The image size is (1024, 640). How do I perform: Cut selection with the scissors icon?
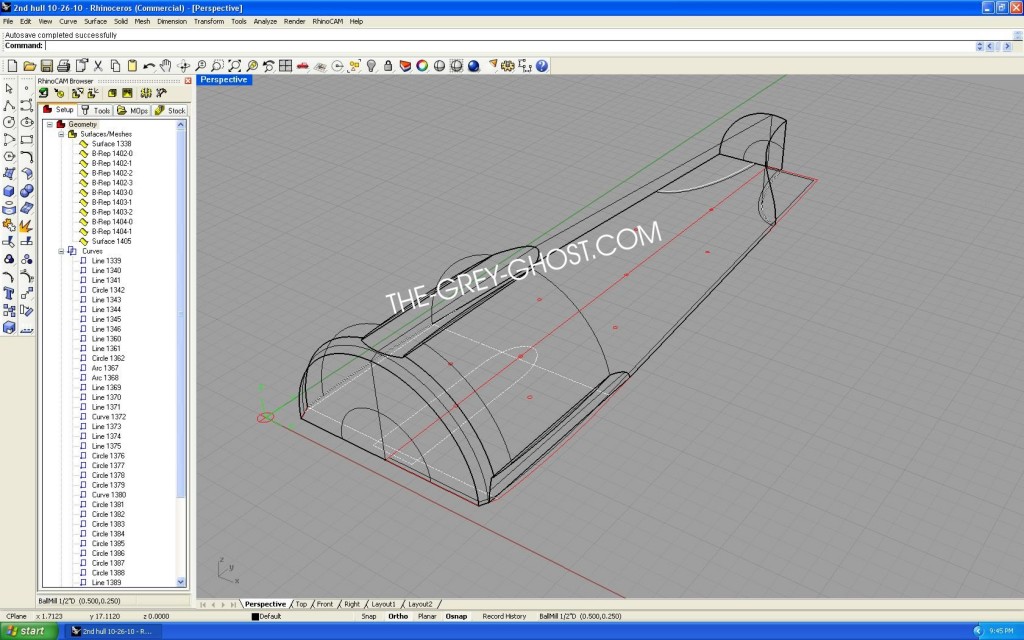pyautogui.click(x=98, y=66)
